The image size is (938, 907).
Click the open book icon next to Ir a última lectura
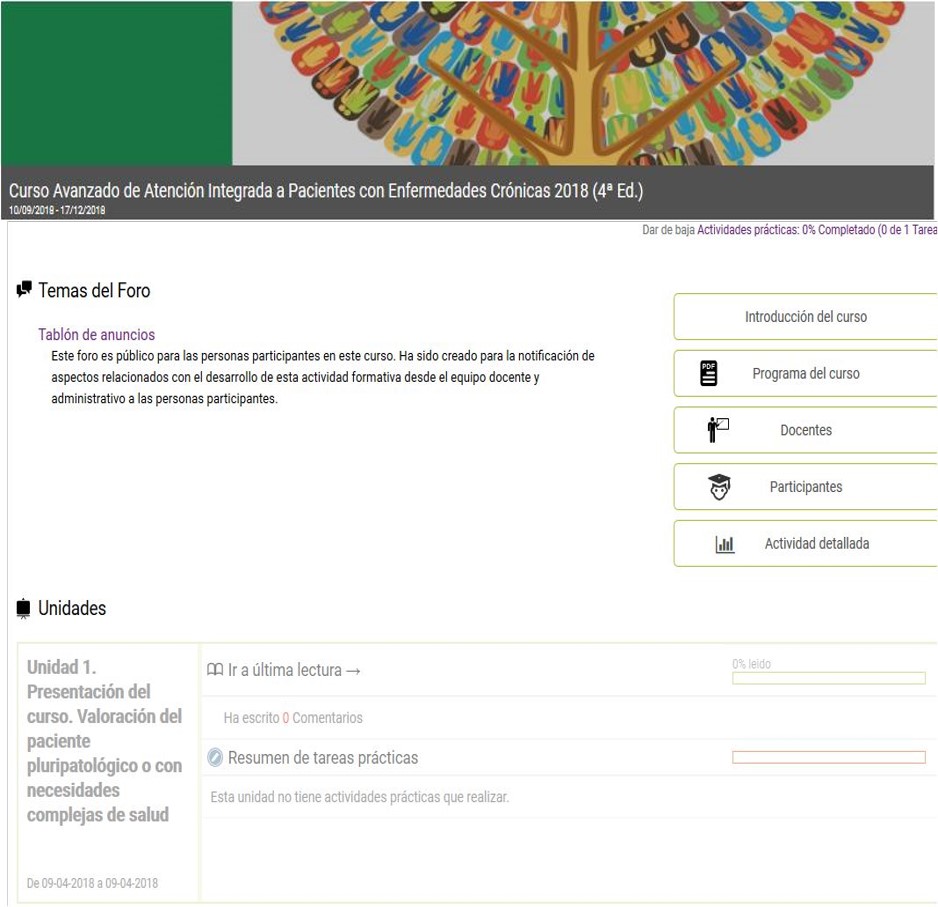[x=215, y=669]
